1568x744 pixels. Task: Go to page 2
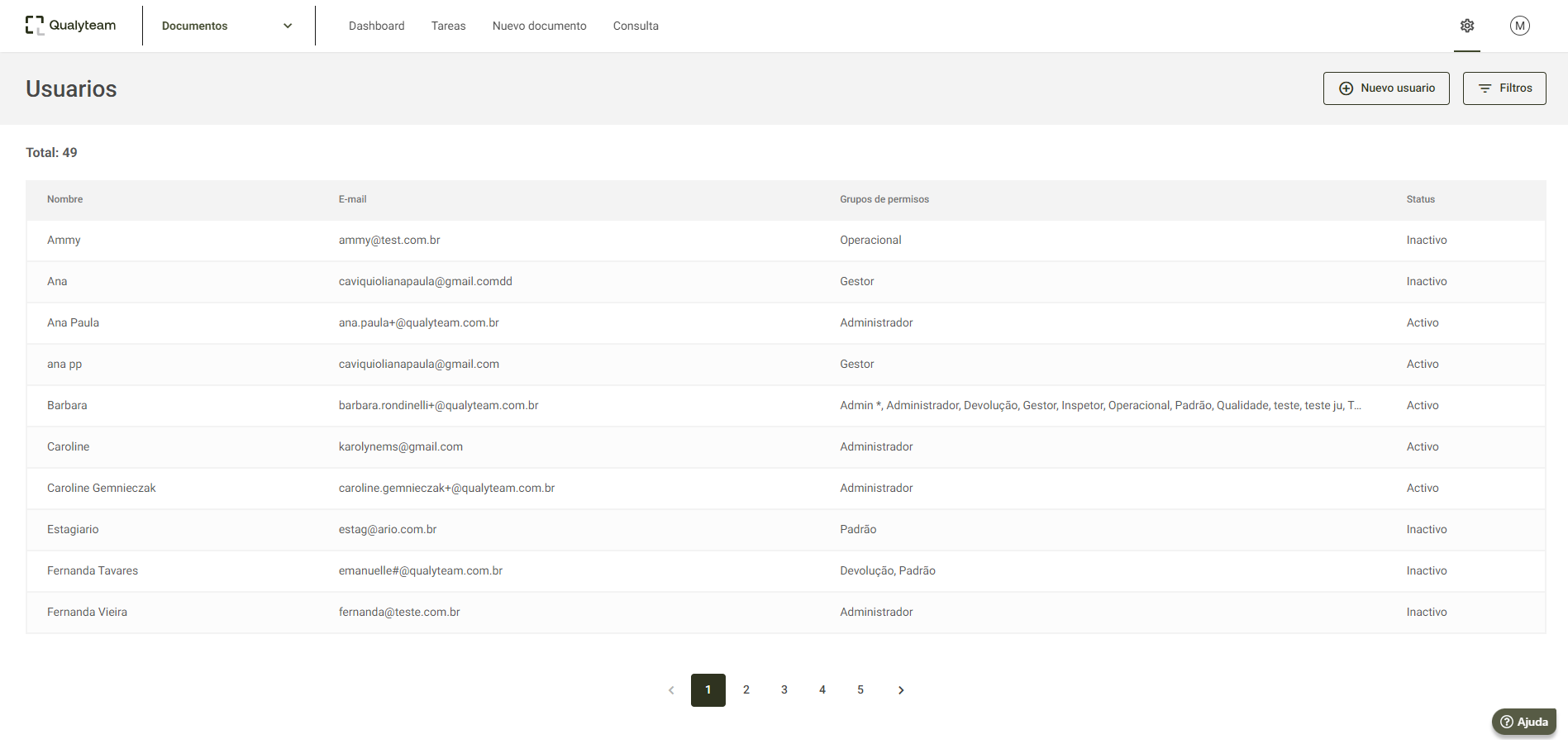746,690
